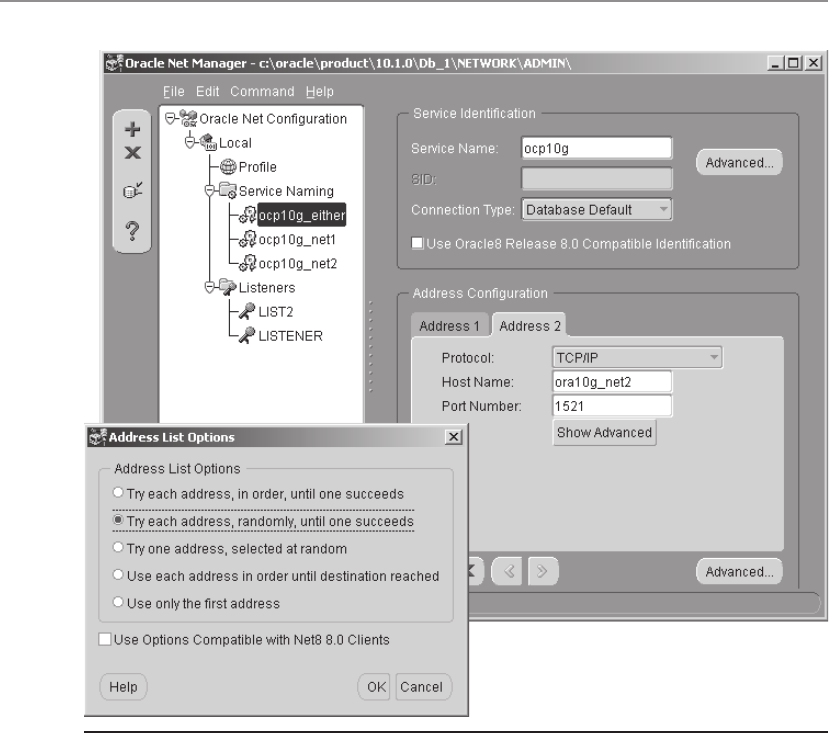Select the Profile tree item

[257, 167]
